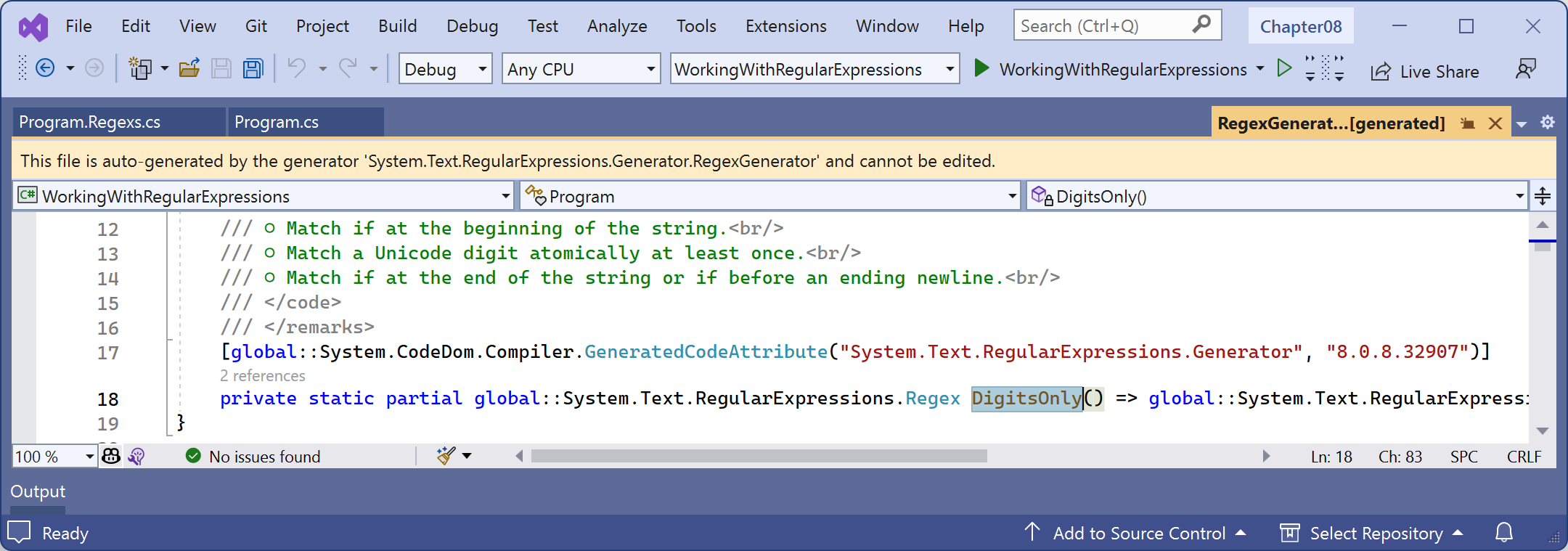The height and width of the screenshot is (551, 1568).
Task: Click the search magnifier icon
Action: 1201,25
